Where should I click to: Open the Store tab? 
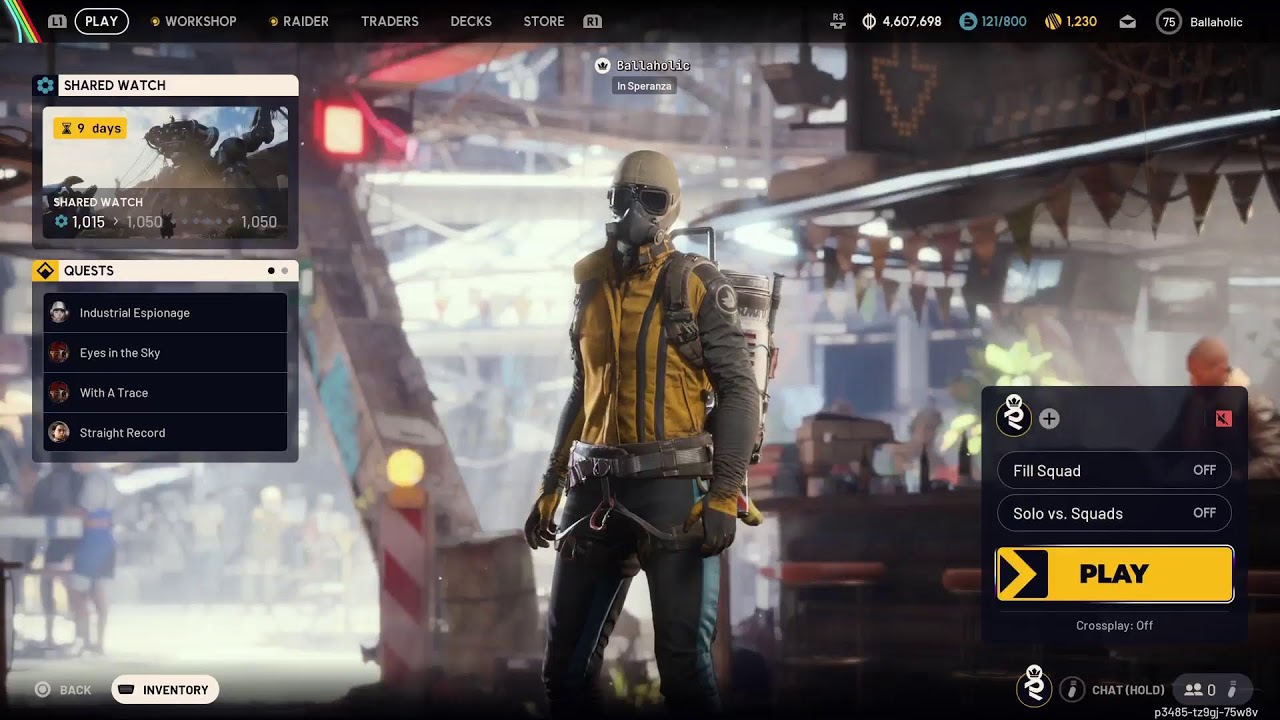pos(544,21)
